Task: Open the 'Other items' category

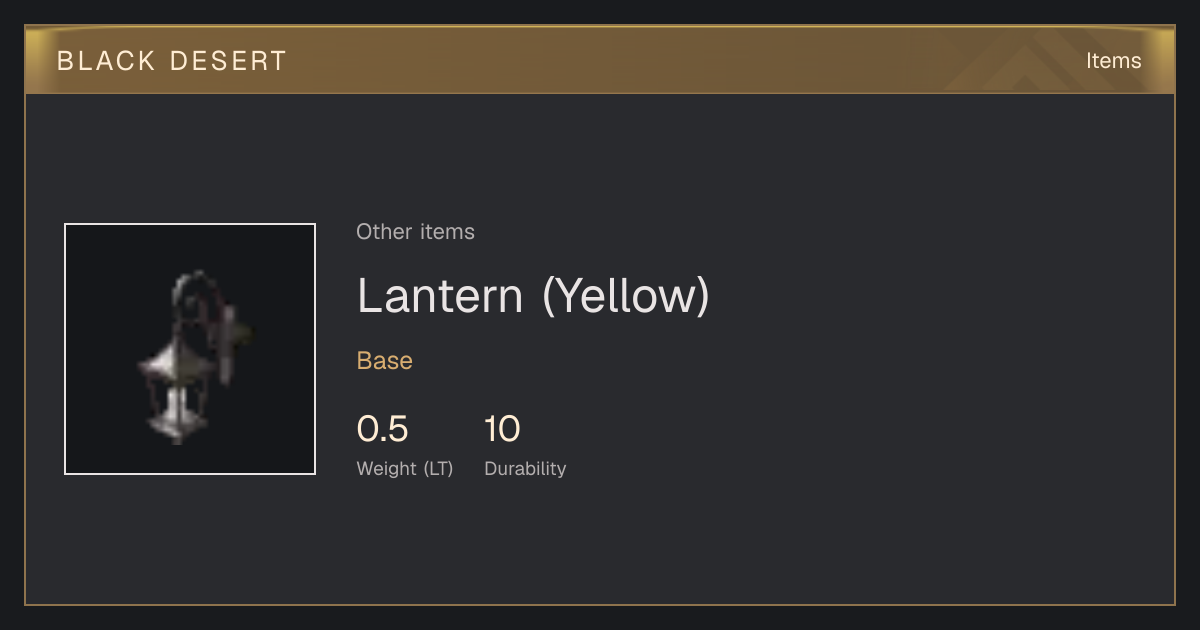Action: [x=415, y=232]
